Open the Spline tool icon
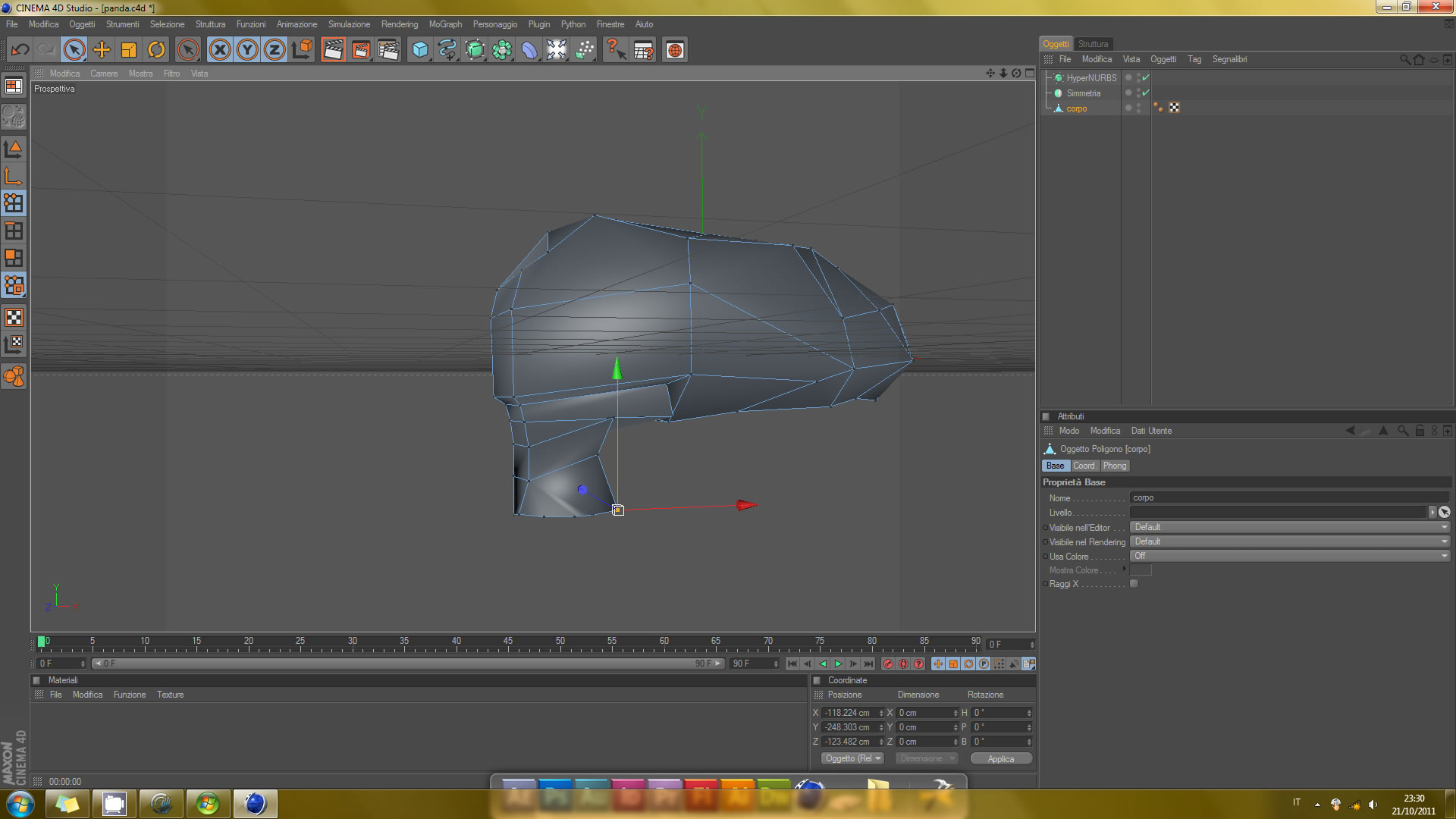 pos(447,50)
